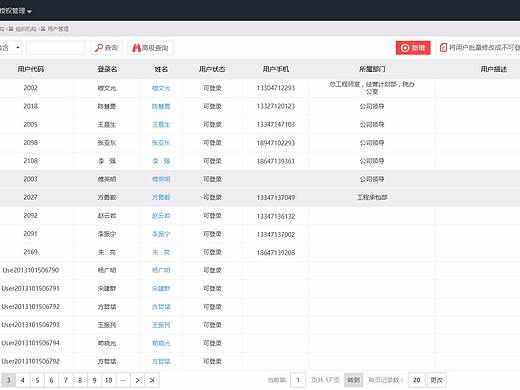Open the 授权管理 dropdown menu
The width and height of the screenshot is (520, 390).
click(x=15, y=11)
